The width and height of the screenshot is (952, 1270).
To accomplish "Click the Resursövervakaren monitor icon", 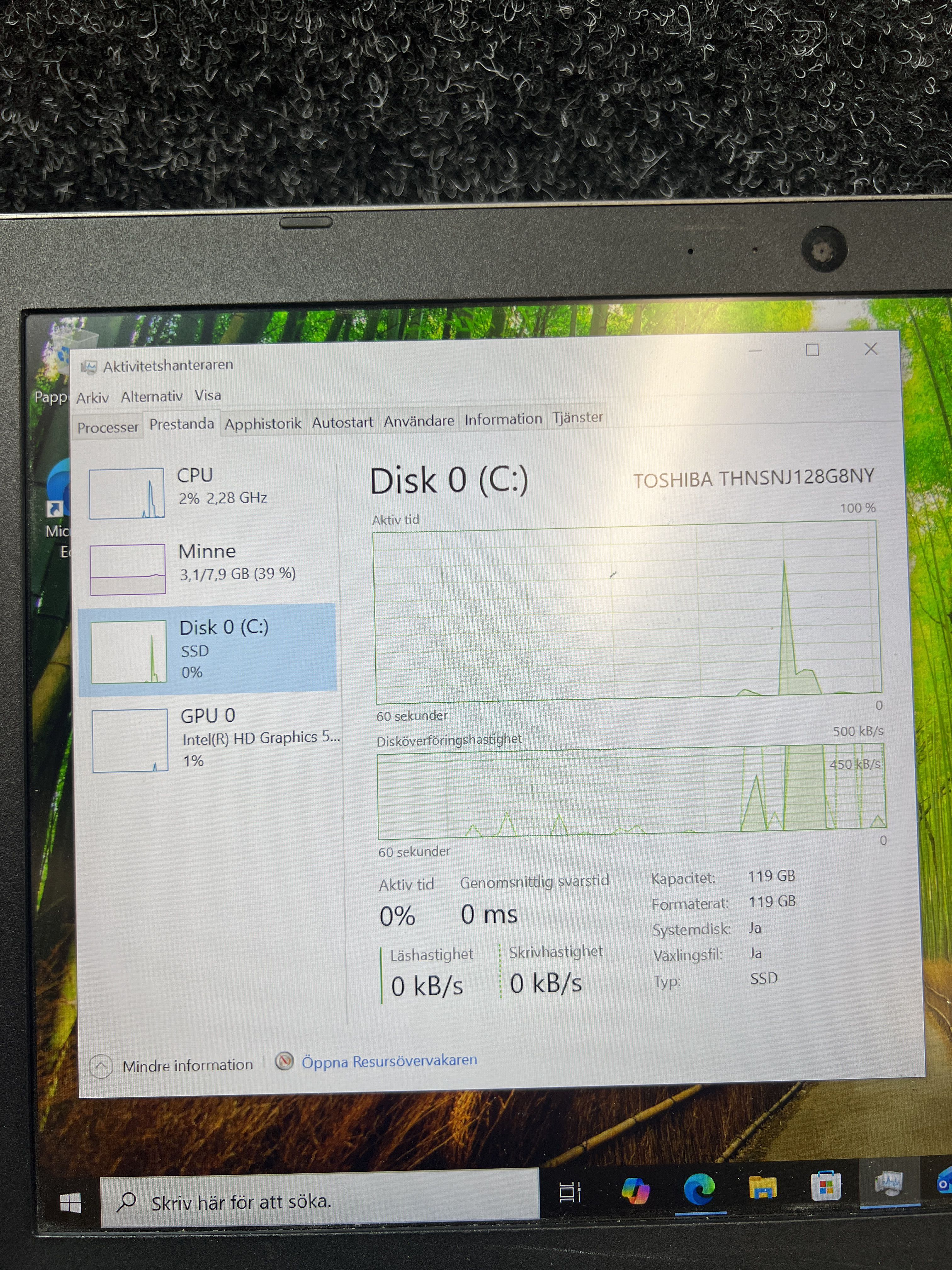I will tap(285, 1061).
